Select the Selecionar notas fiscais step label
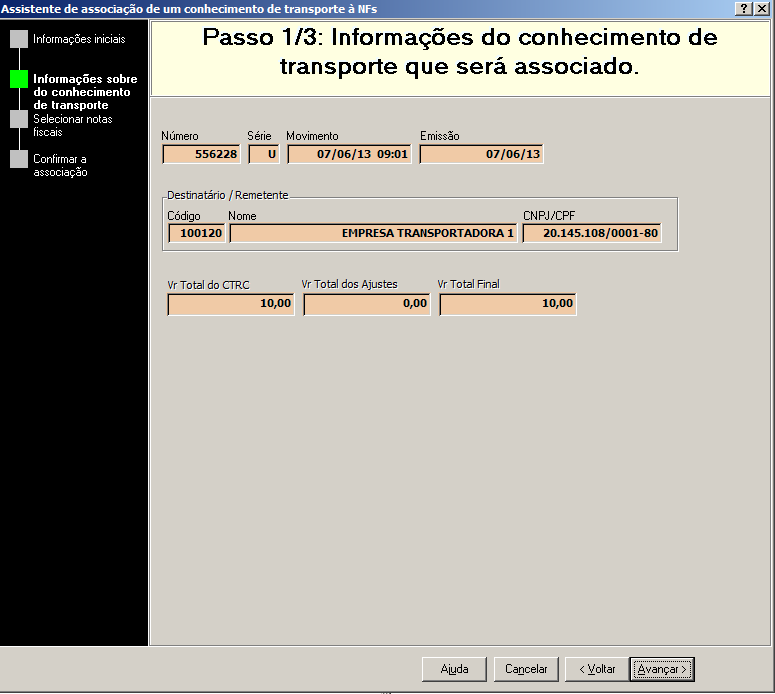 click(x=72, y=125)
